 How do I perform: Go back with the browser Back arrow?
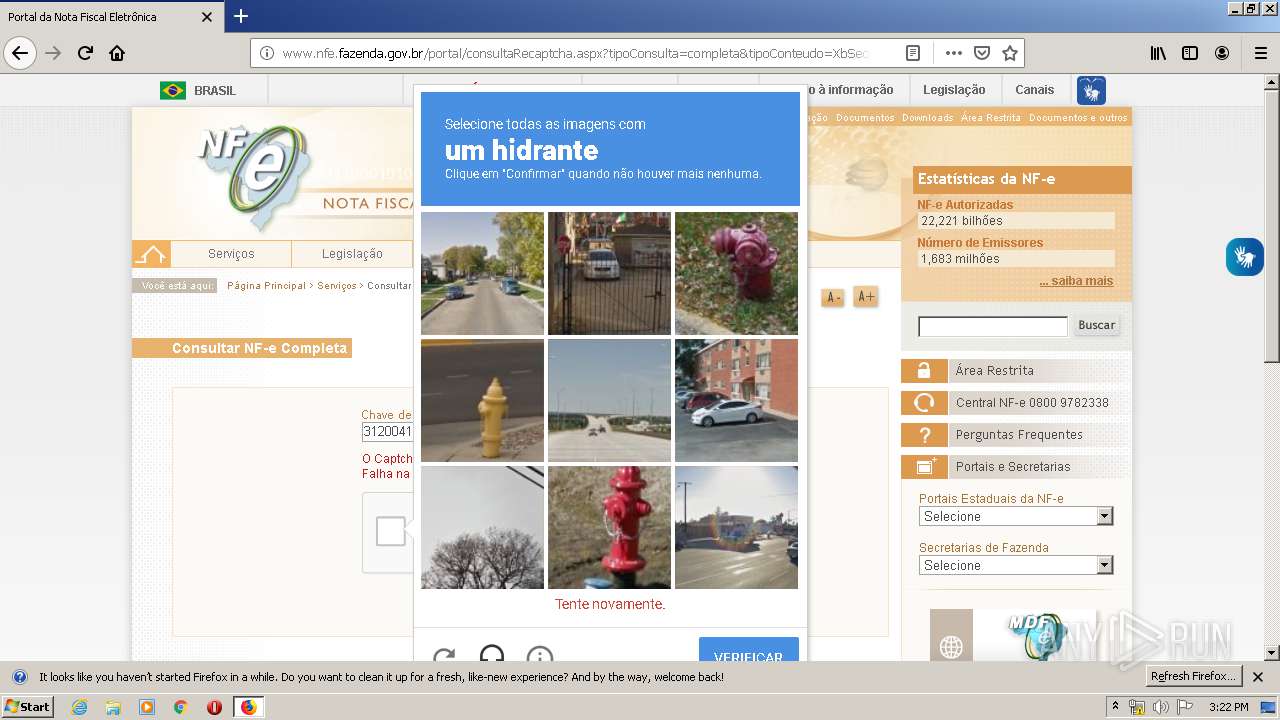point(20,53)
